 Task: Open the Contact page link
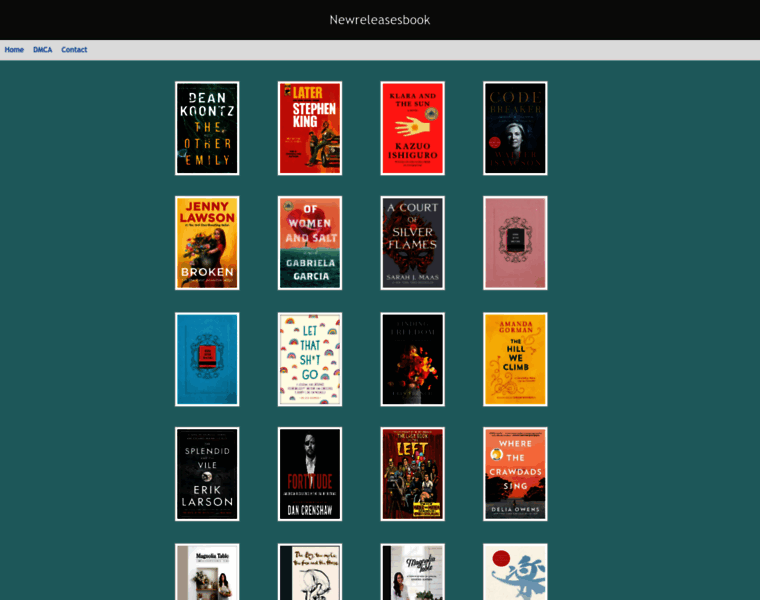click(74, 49)
